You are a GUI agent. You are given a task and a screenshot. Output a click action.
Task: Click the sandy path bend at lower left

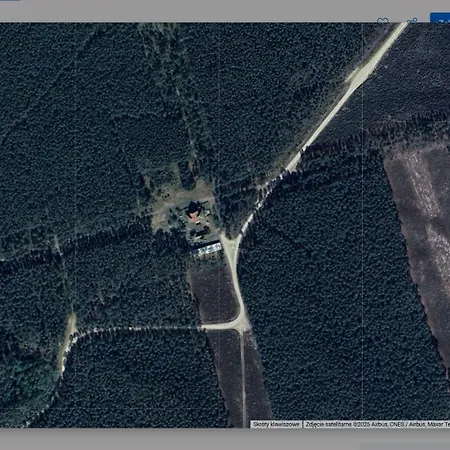tap(68, 337)
